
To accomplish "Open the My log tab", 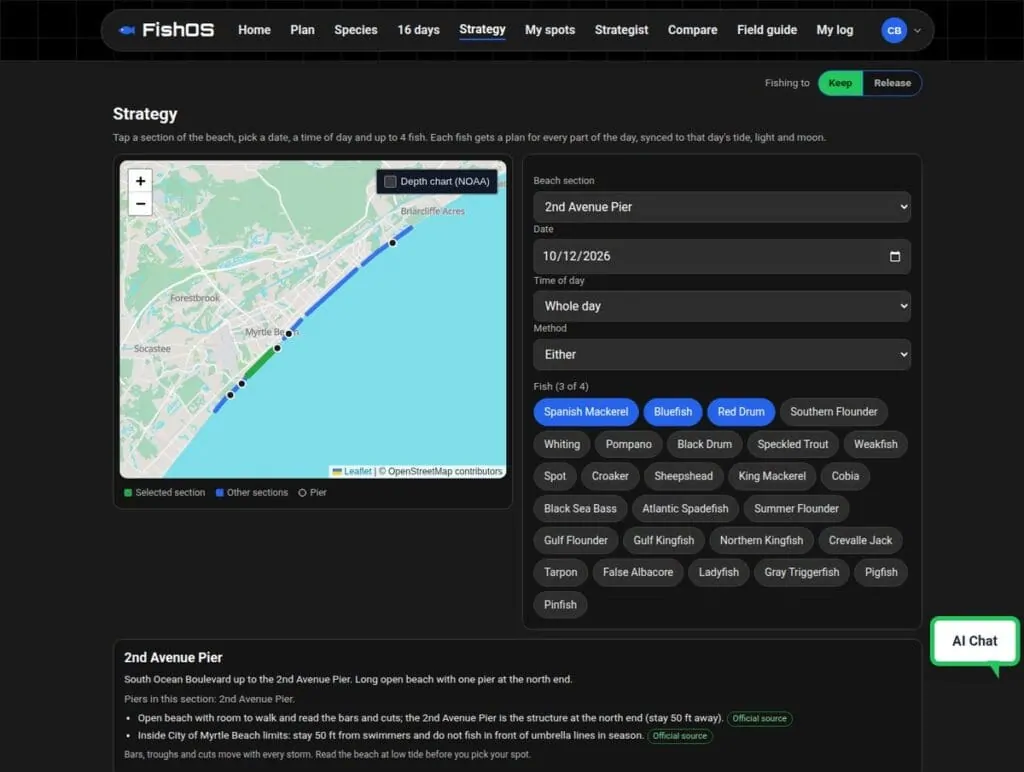I will [835, 30].
